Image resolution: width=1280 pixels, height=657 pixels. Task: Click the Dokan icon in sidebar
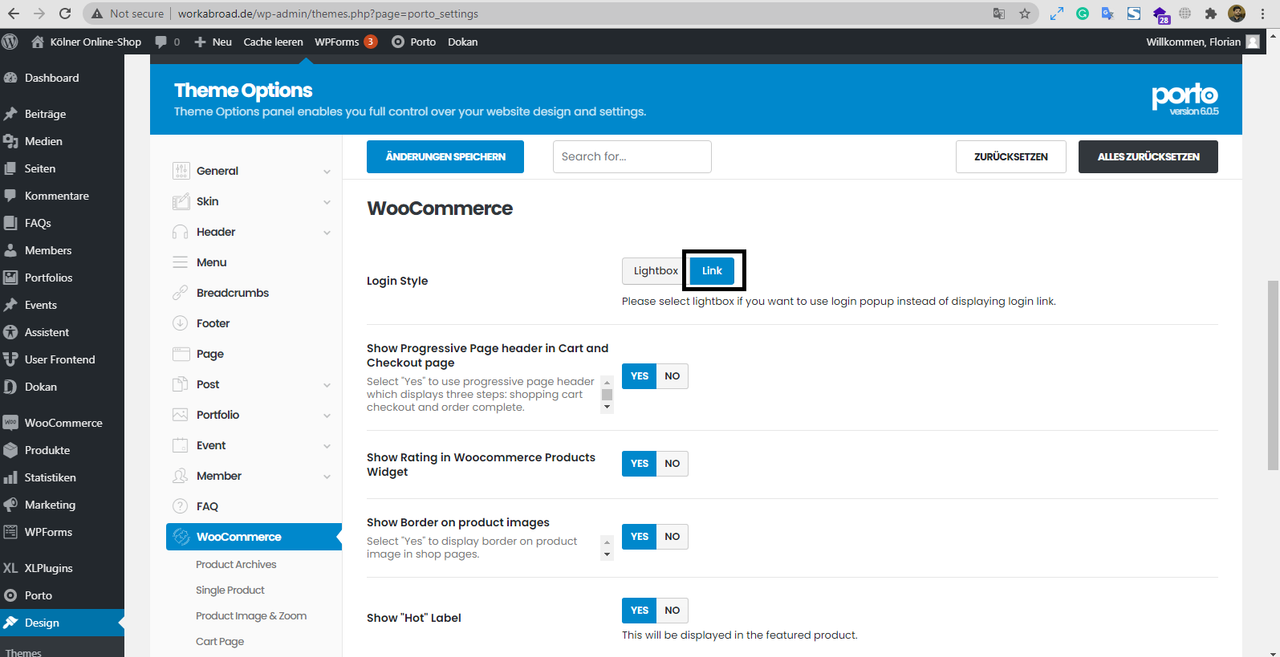[x=11, y=387]
